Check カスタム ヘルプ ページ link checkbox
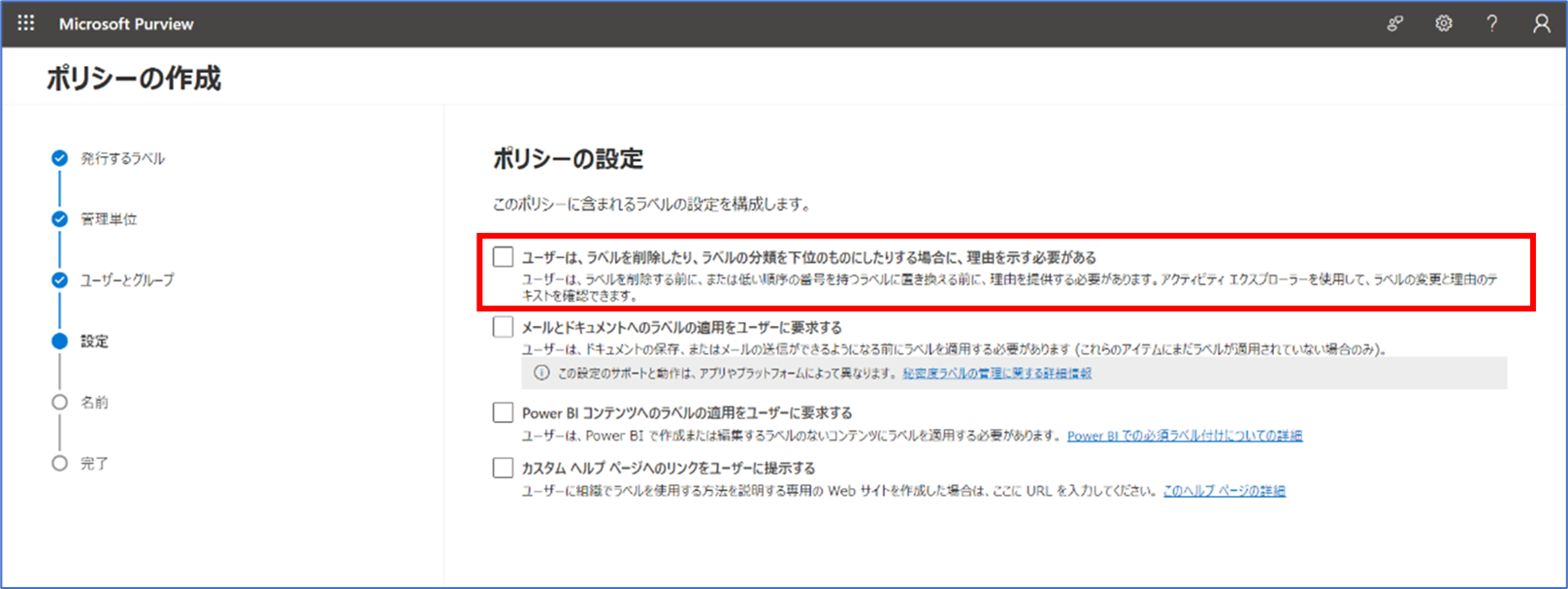Screen dimensions: 1568x589 (503, 468)
